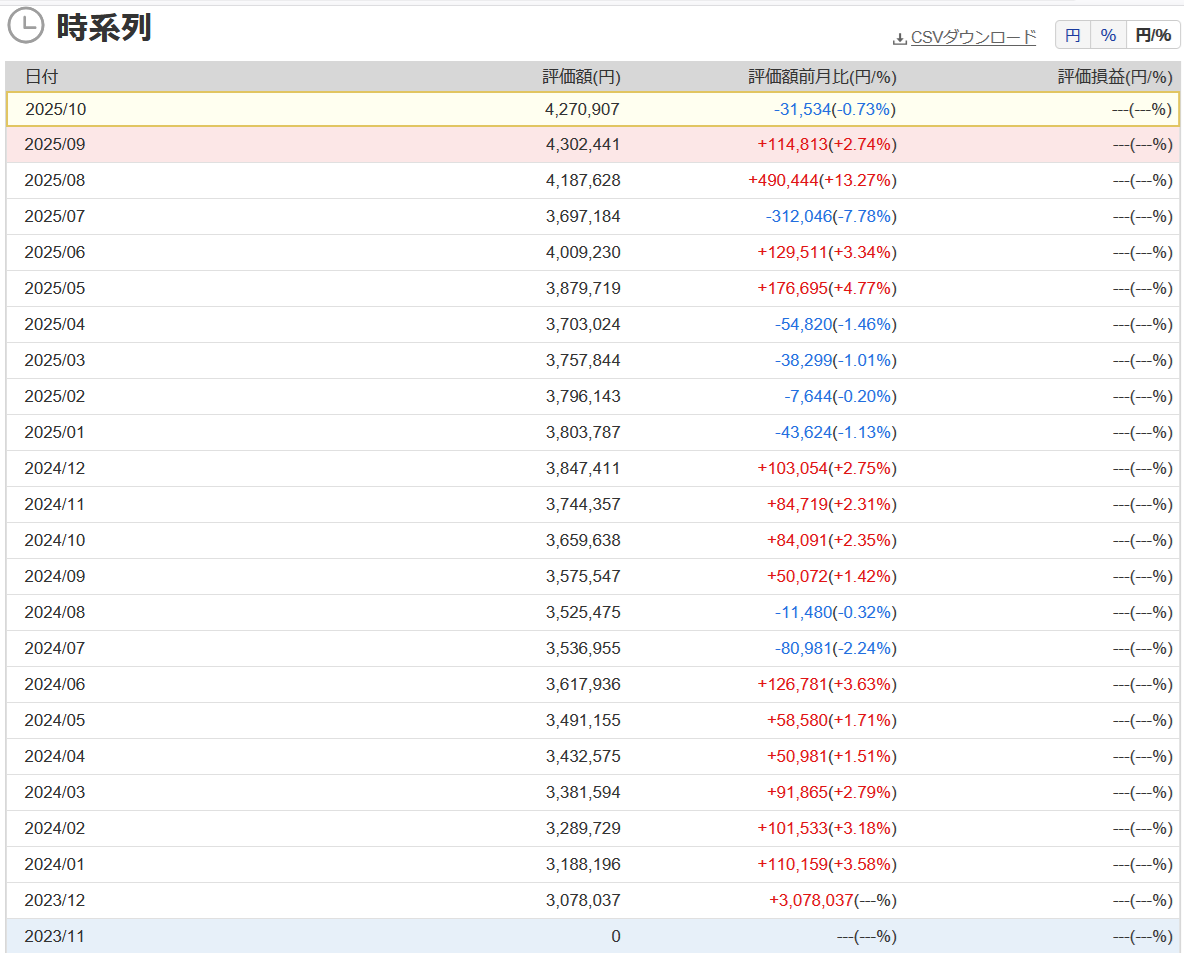The image size is (1184, 953).
Task: Click the 2024/06 date cell
Action: point(55,685)
